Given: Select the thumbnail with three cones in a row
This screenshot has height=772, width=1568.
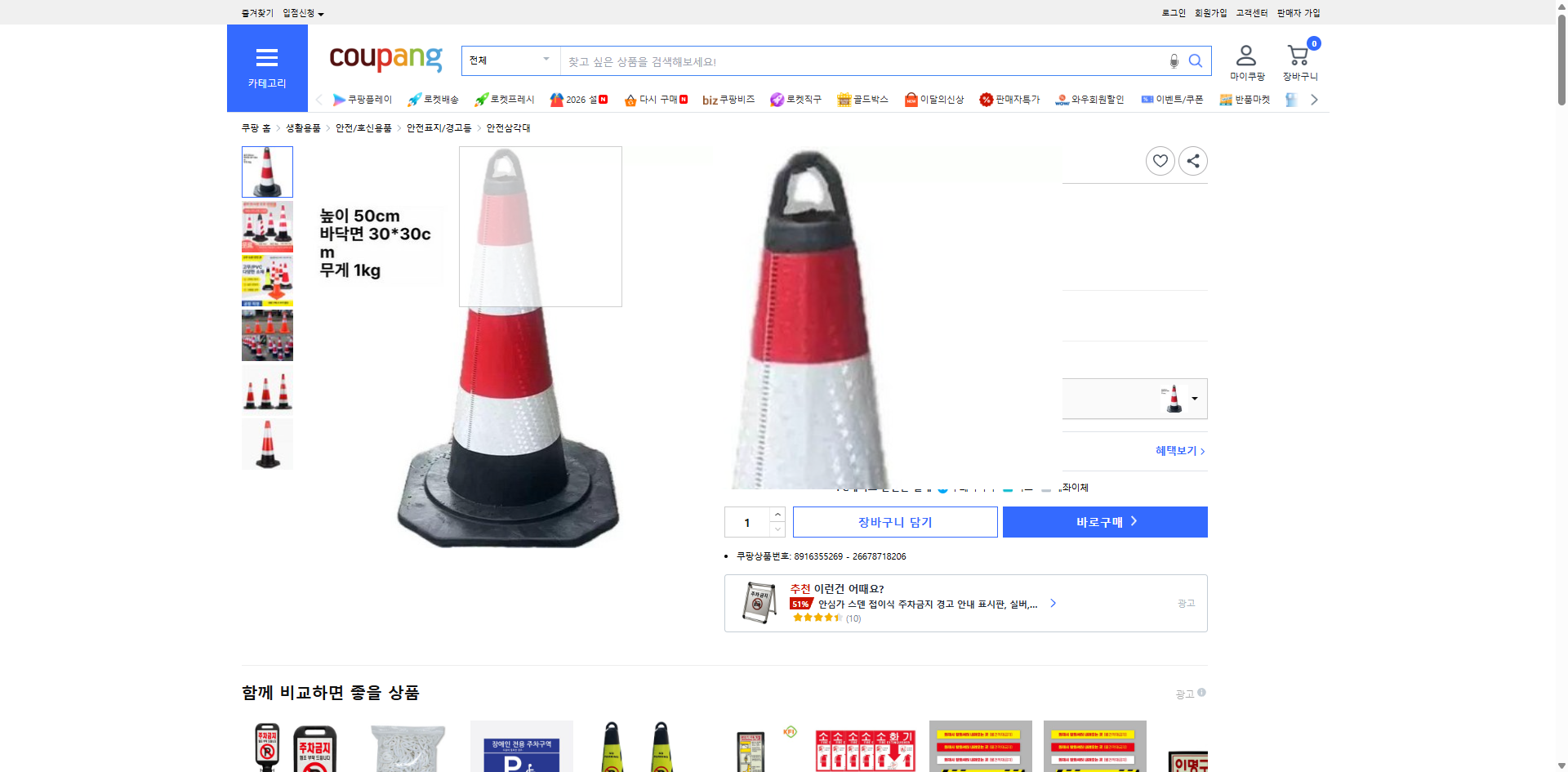Looking at the screenshot, I should point(267,390).
